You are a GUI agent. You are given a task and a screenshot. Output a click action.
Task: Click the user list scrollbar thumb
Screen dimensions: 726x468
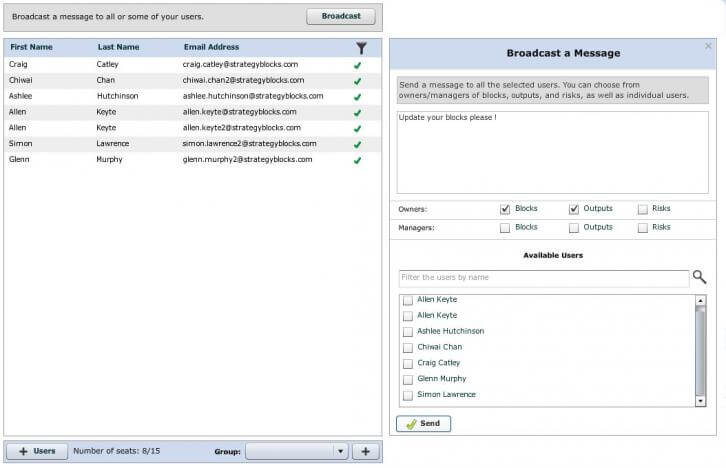pyautogui.click(x=701, y=350)
